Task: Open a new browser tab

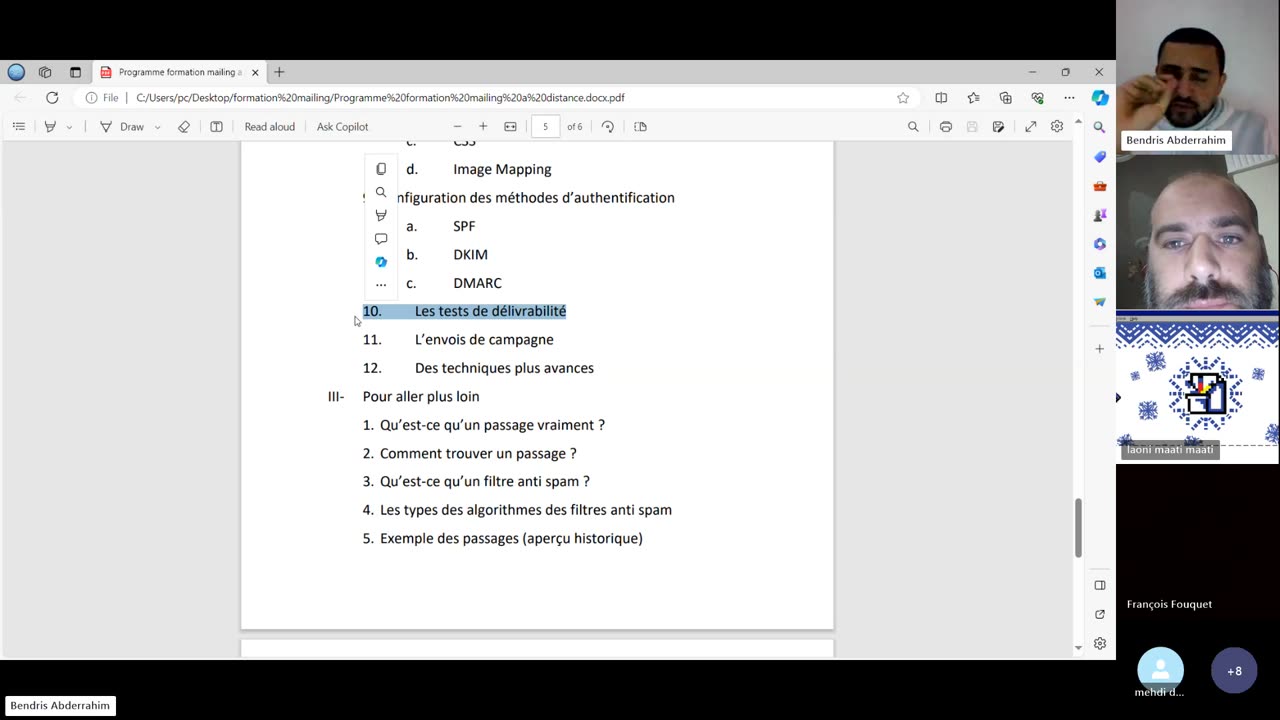Action: (279, 72)
